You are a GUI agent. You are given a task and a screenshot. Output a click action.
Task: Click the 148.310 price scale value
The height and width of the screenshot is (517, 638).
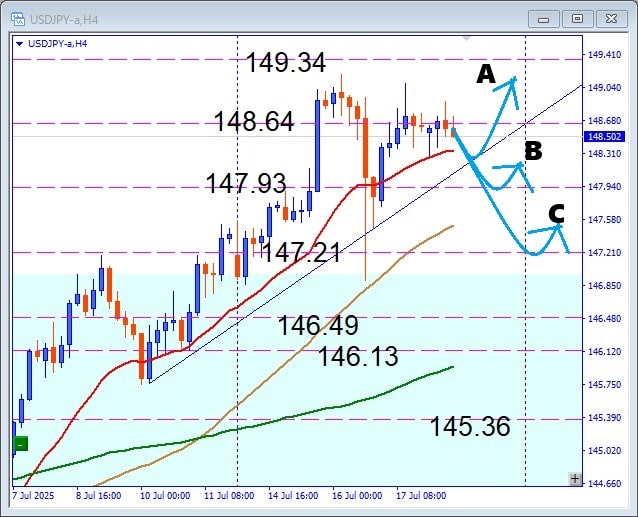tap(605, 153)
